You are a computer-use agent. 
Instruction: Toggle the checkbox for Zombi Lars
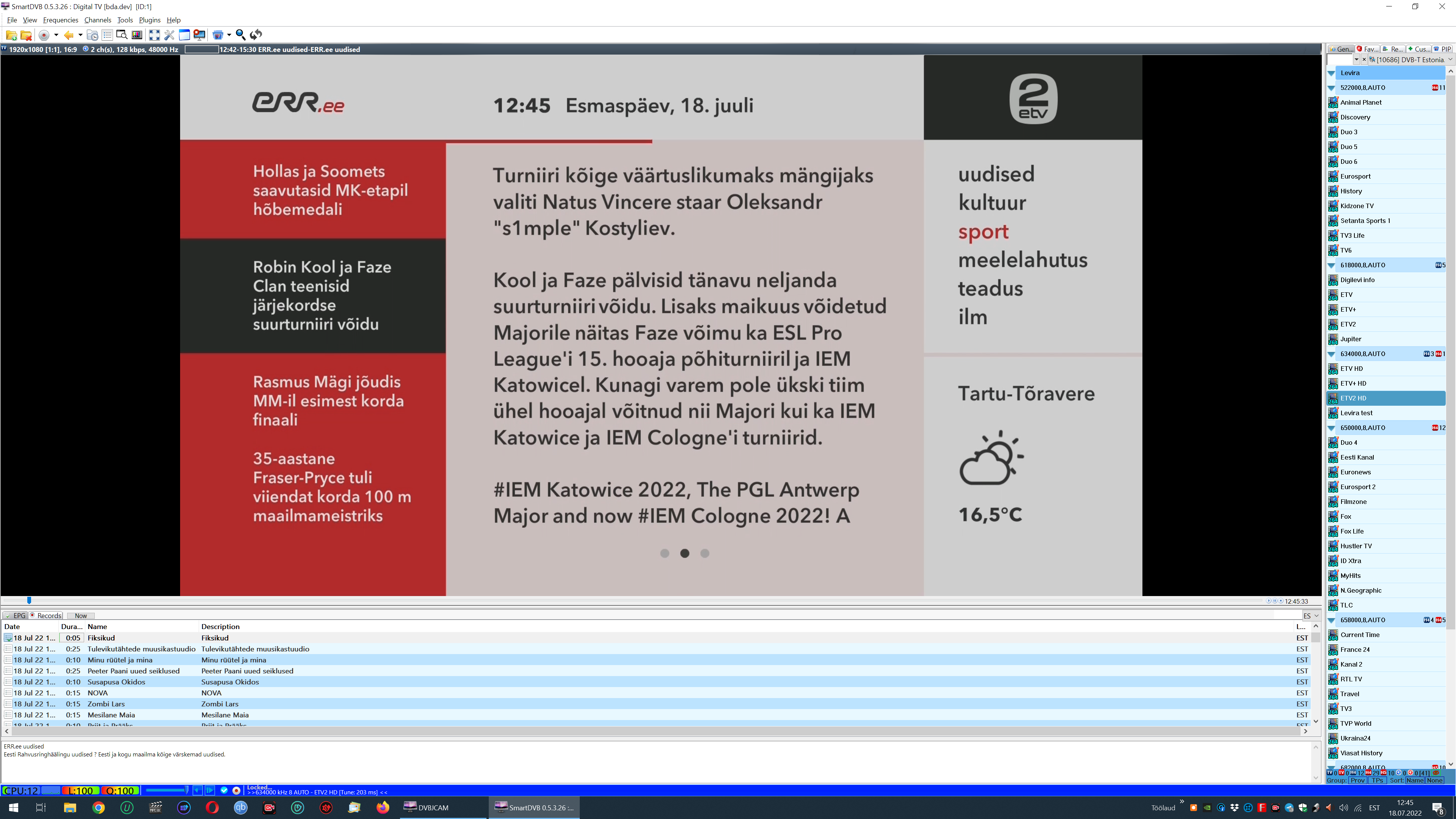point(8,704)
